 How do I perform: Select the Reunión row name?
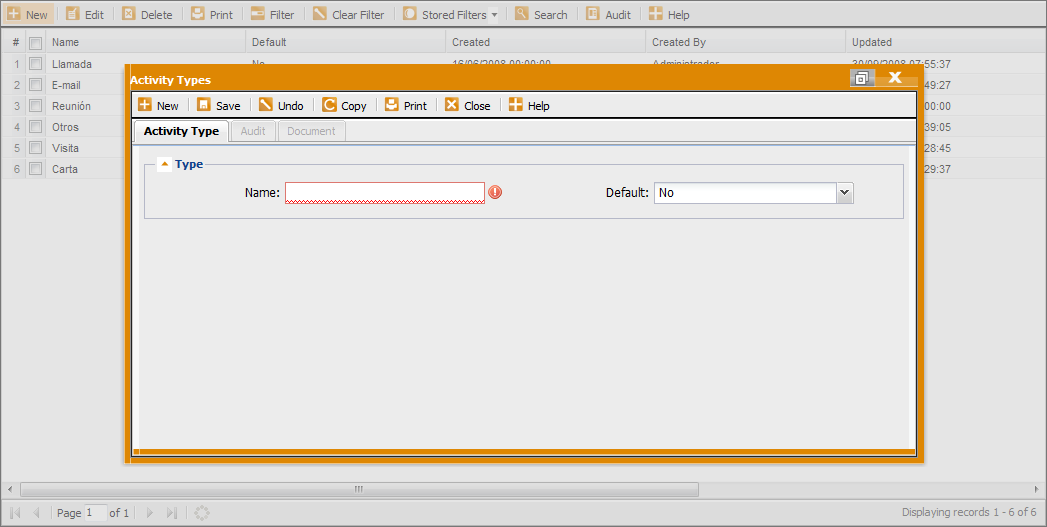tap(71, 106)
